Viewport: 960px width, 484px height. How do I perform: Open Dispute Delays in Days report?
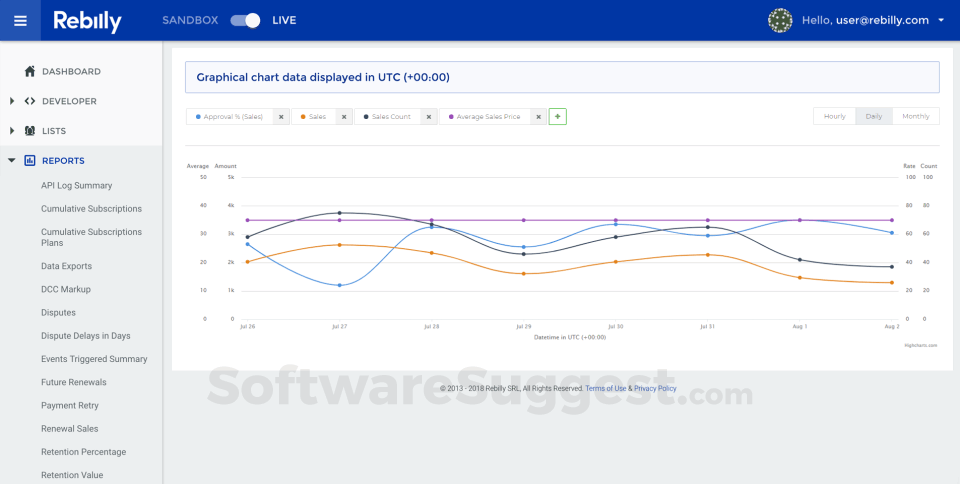[x=86, y=336]
